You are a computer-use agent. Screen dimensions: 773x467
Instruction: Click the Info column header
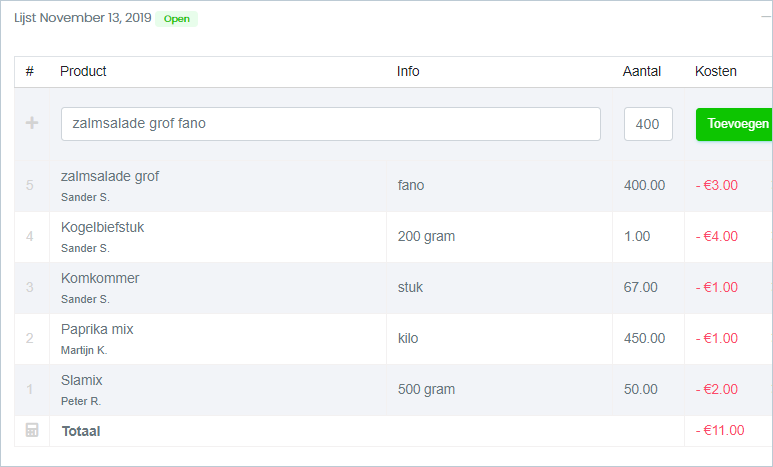(408, 71)
